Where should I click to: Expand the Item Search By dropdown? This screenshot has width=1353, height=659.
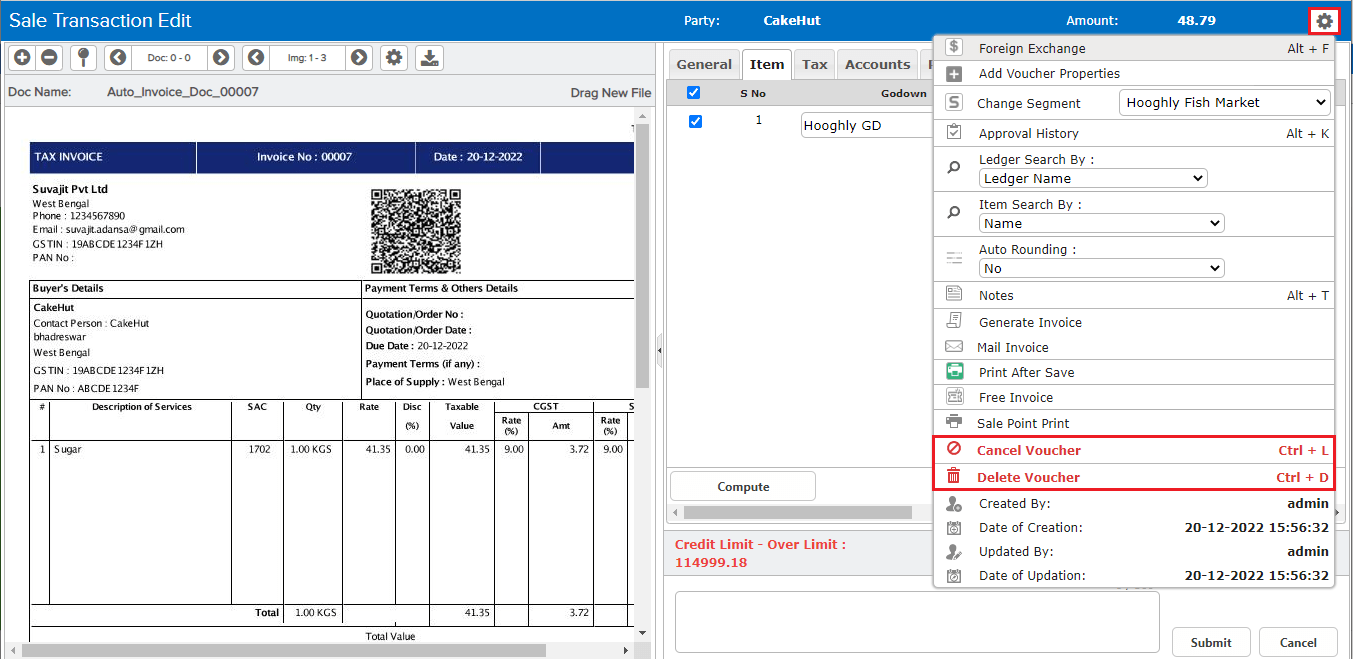point(1100,223)
